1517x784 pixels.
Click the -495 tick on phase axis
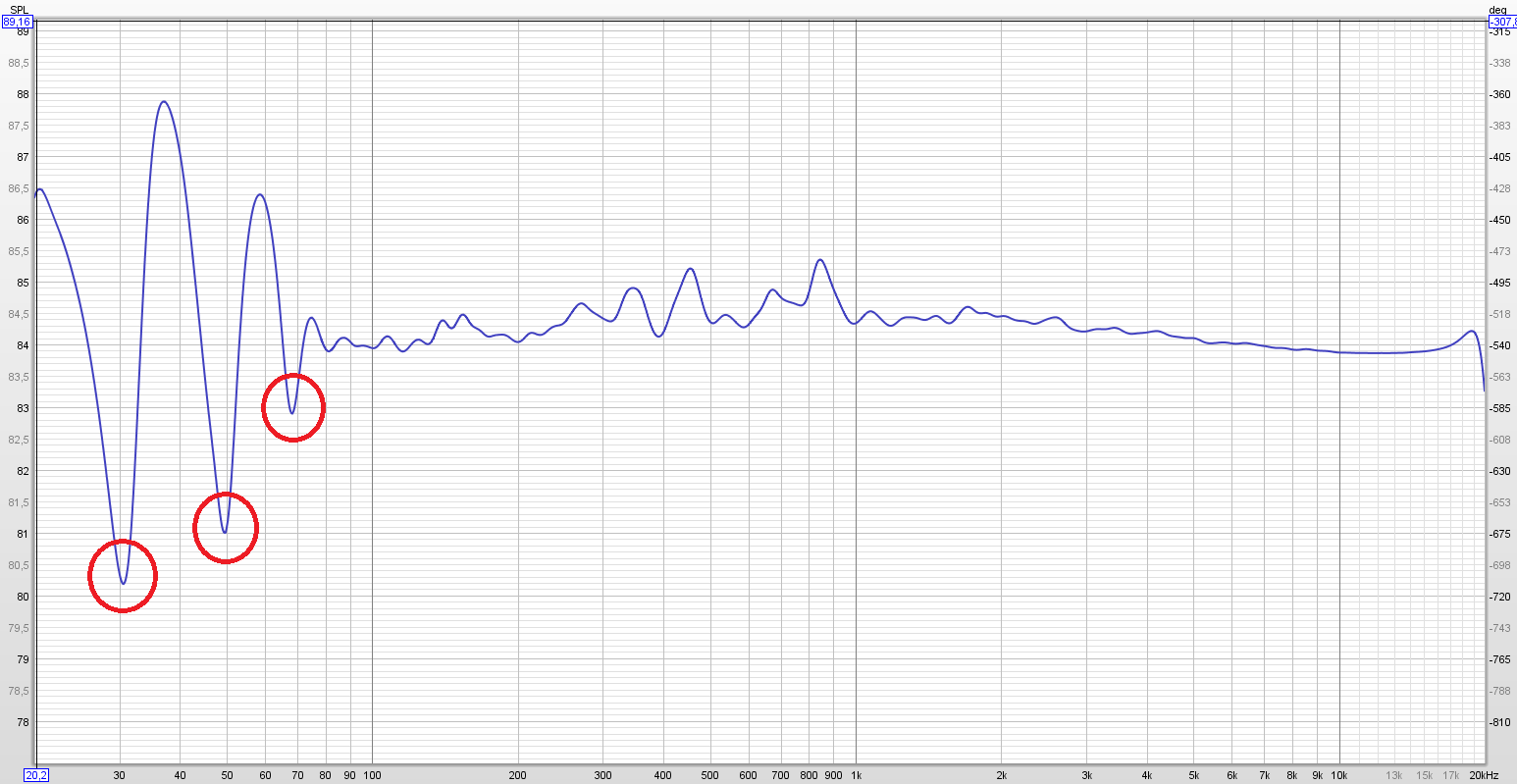tap(1500, 283)
